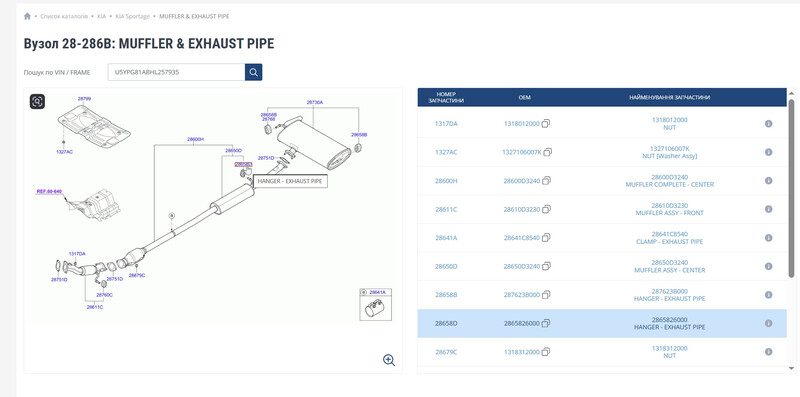Viewport: 800px width, 397px height.
Task: Copy OEM number 28641C8540
Action: pyautogui.click(x=546, y=238)
